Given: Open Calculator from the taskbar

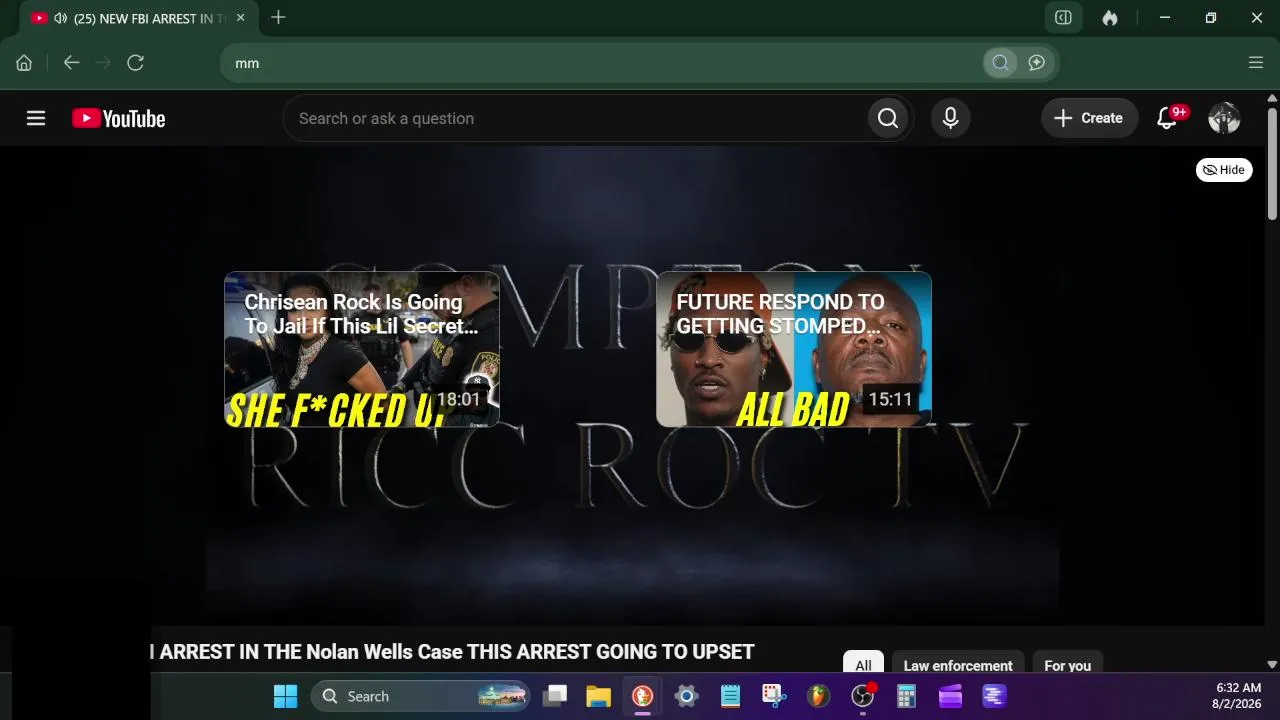Looking at the screenshot, I should (x=906, y=696).
